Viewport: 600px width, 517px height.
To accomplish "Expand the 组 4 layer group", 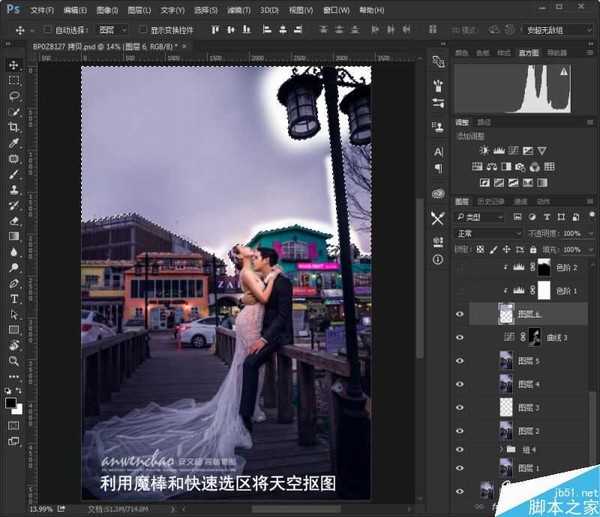I will 503,451.
